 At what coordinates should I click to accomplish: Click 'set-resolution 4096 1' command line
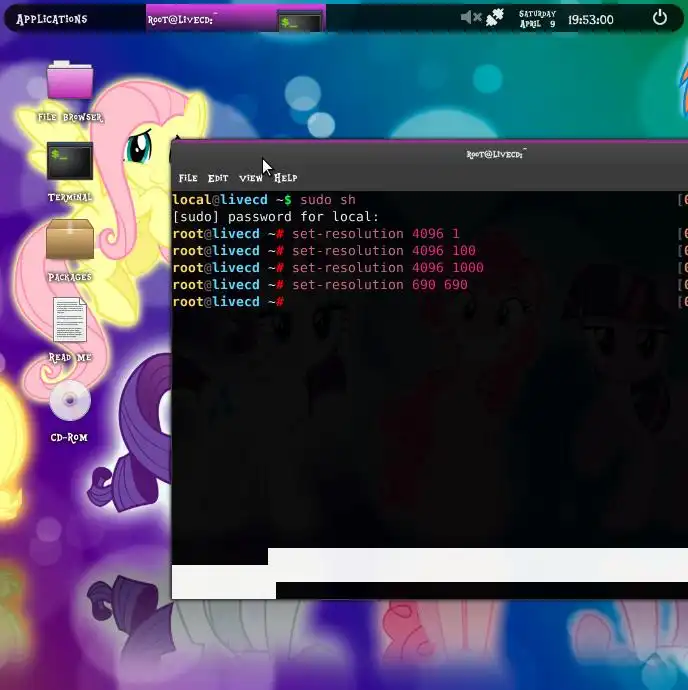click(x=375, y=234)
